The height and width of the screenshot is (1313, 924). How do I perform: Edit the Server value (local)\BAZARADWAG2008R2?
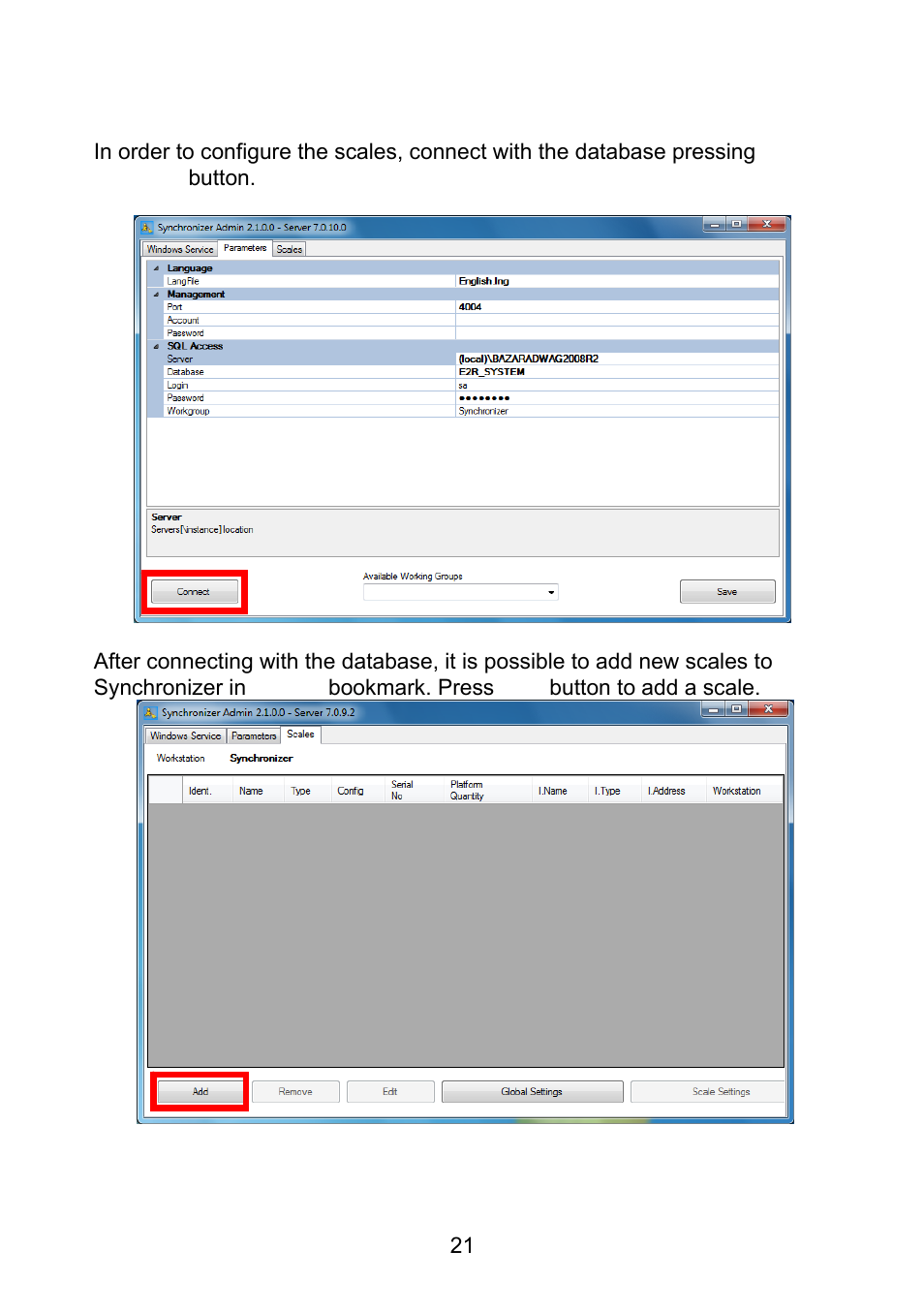(617, 359)
